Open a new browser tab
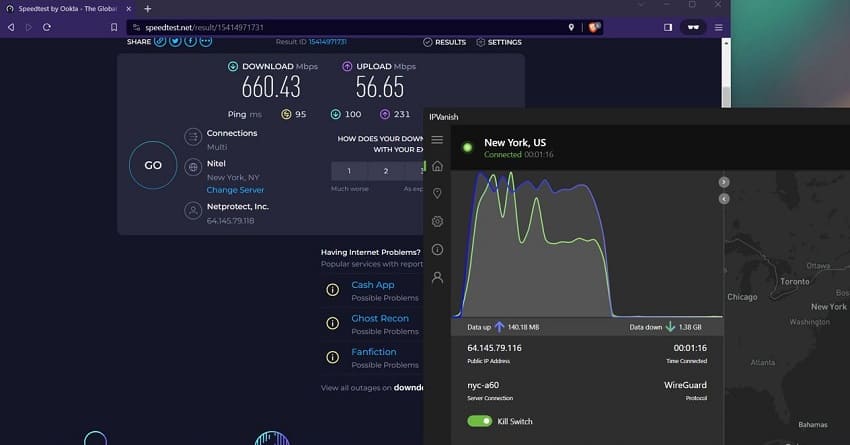850x445 pixels. [x=147, y=9]
